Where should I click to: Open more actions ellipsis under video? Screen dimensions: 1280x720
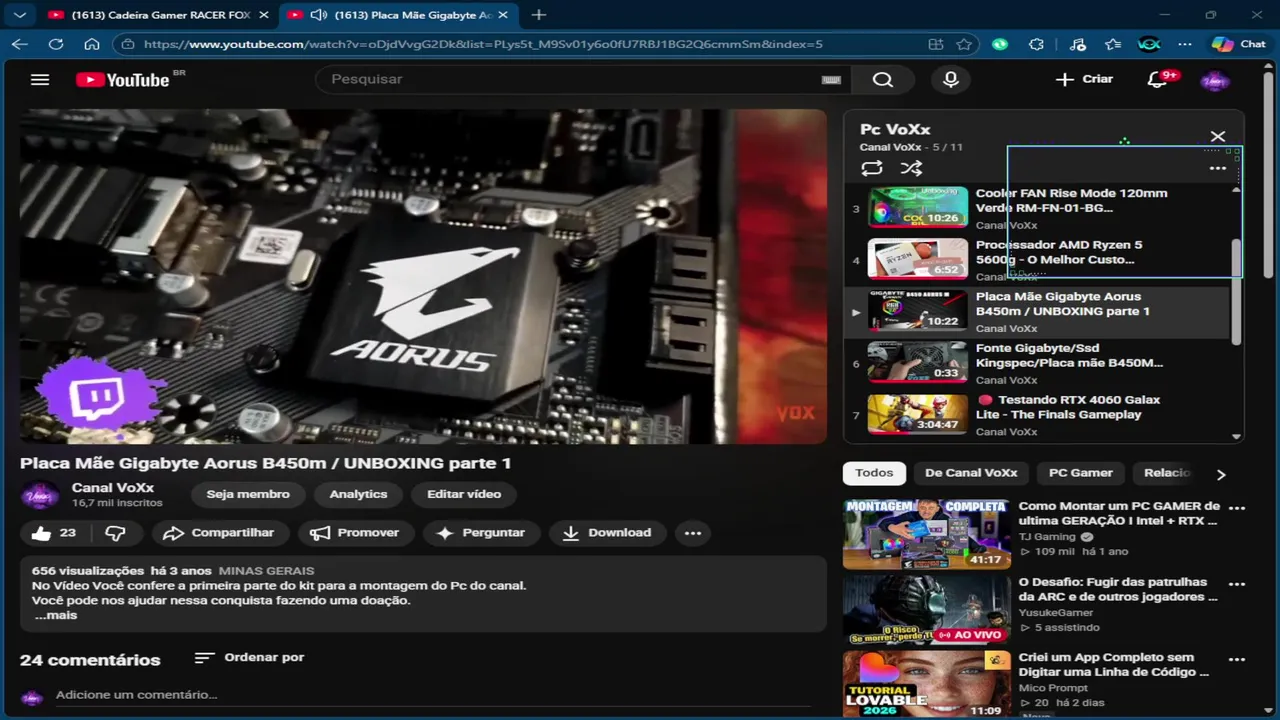click(x=693, y=533)
